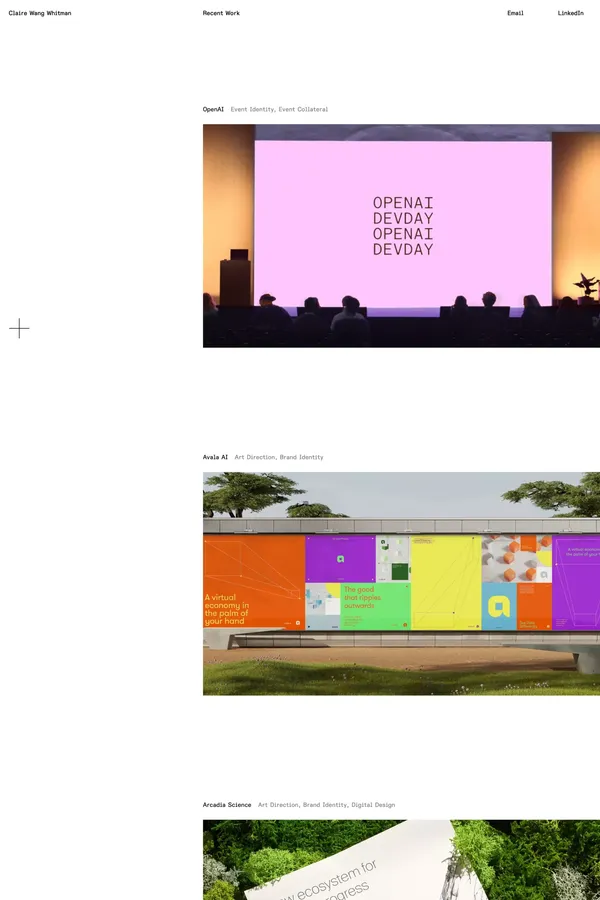Go to Recent Work section
The height and width of the screenshot is (900, 600).
221,13
